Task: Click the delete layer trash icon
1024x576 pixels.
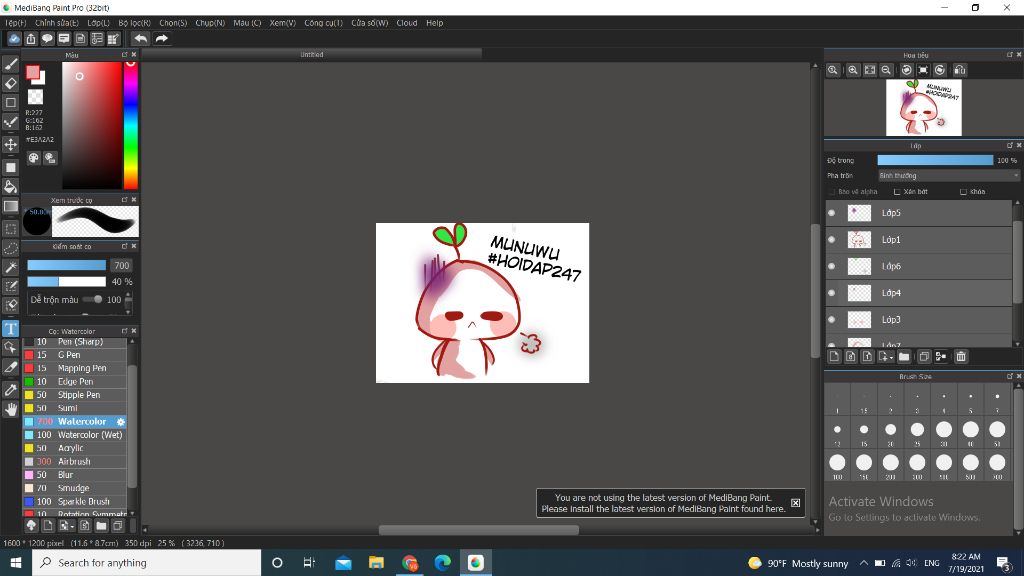Action: pos(961,357)
